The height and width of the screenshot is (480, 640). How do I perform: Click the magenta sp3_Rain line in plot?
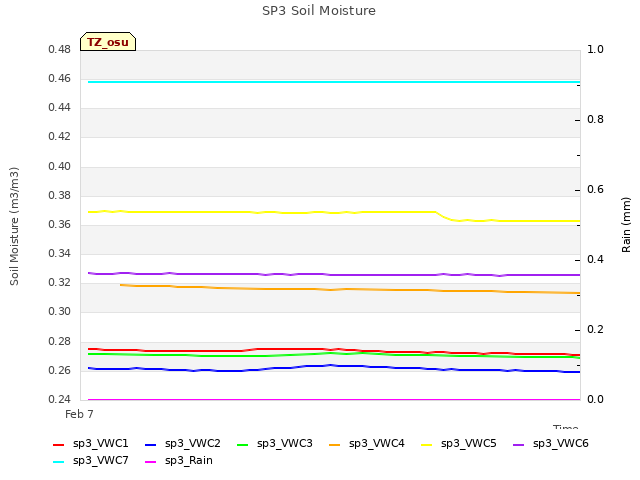pos(334,400)
